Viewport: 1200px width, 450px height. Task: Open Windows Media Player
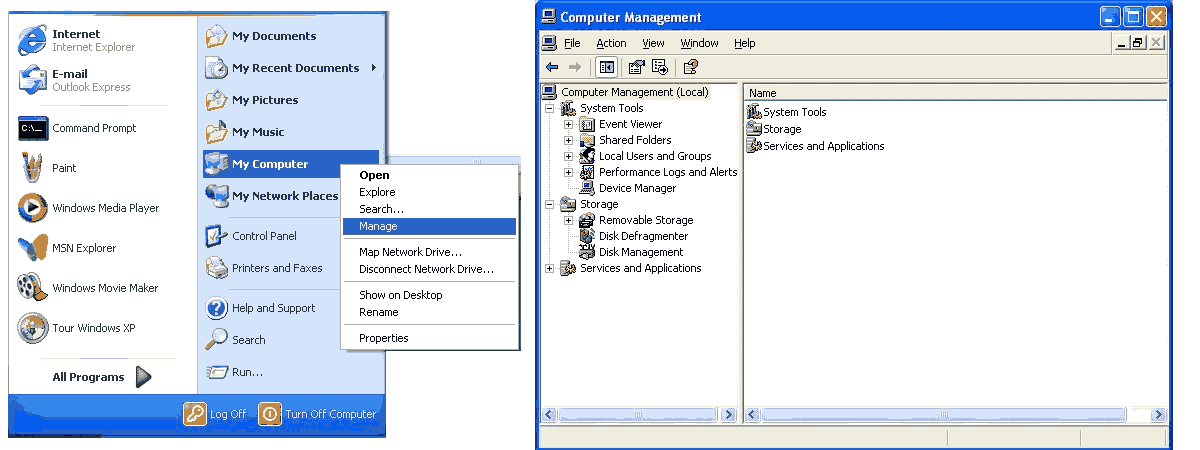coord(89,208)
